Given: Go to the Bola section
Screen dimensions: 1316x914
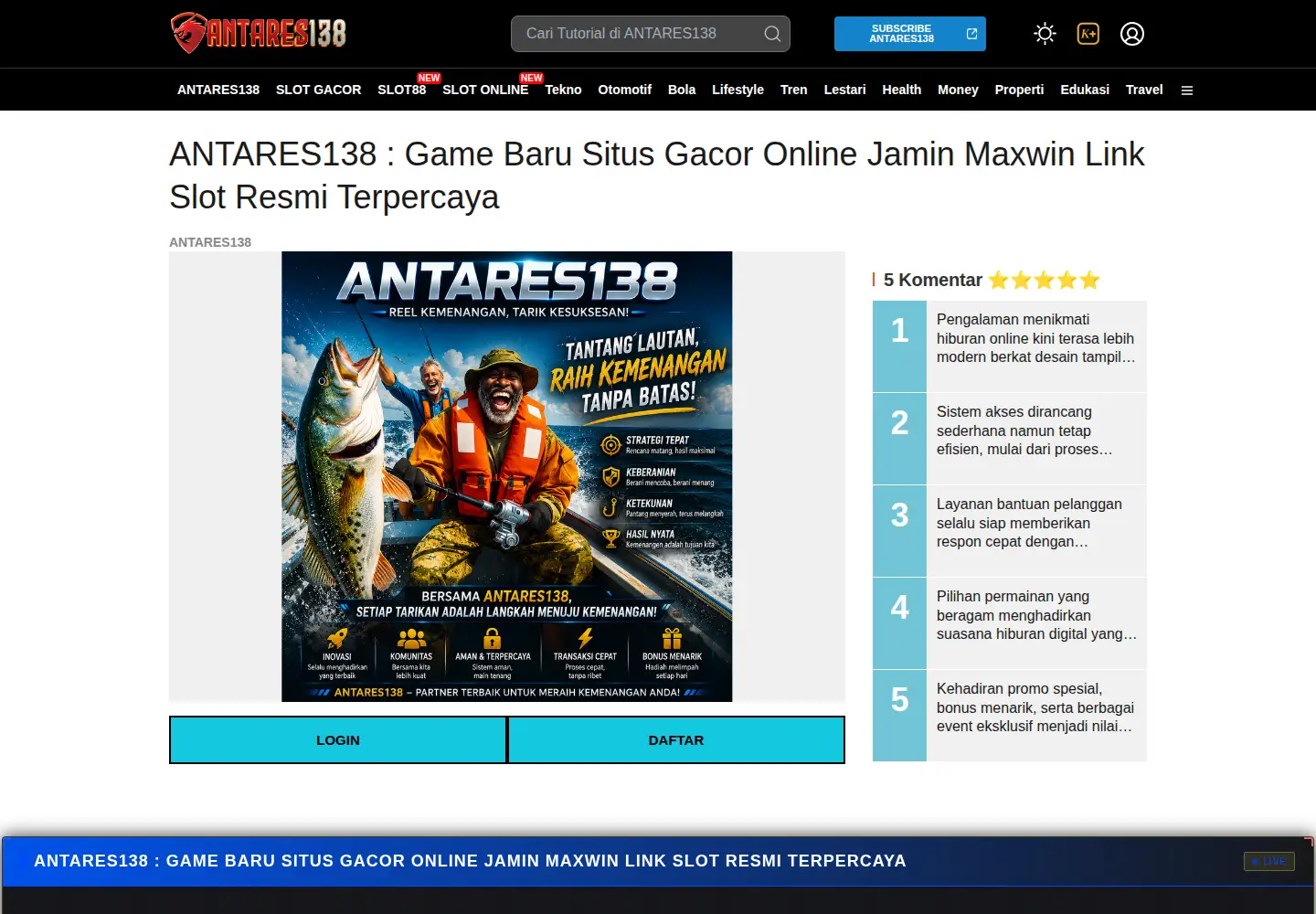Looking at the screenshot, I should (x=682, y=90).
